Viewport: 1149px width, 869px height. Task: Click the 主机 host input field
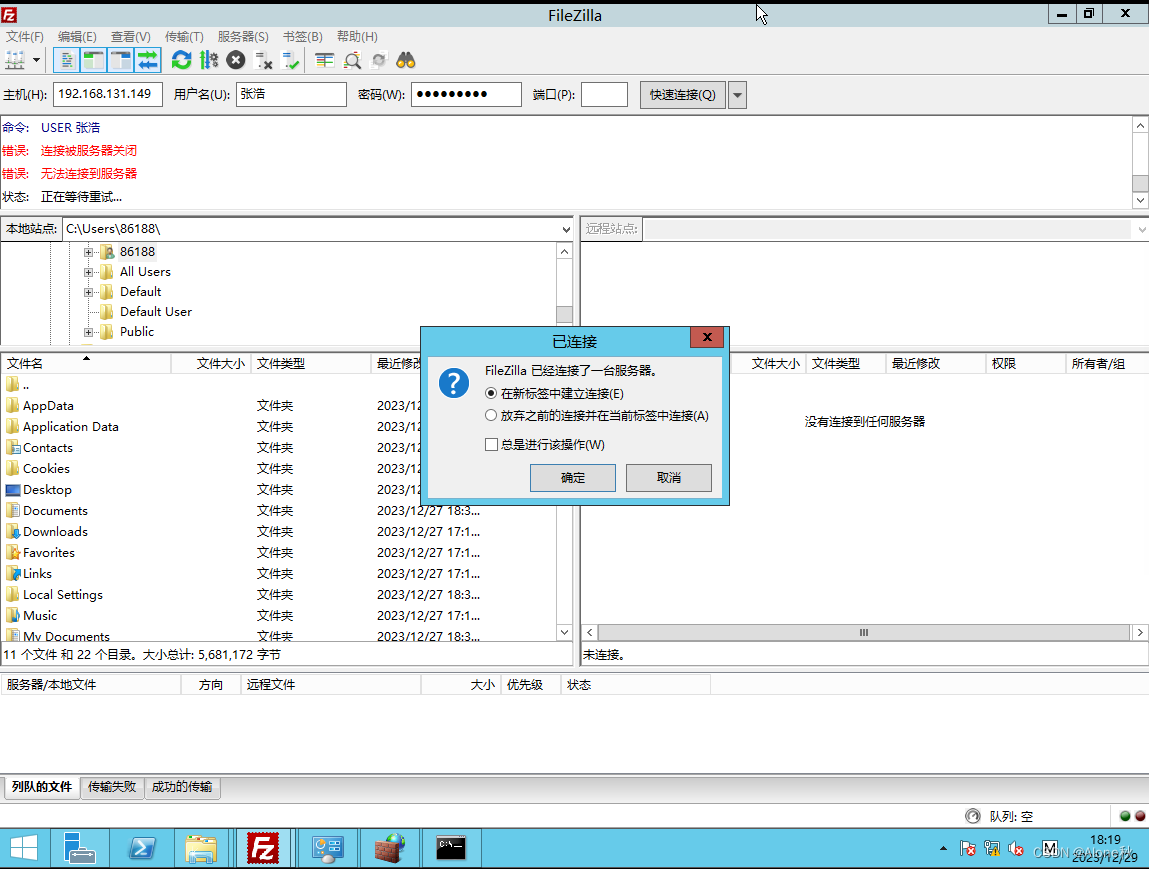(x=108, y=95)
